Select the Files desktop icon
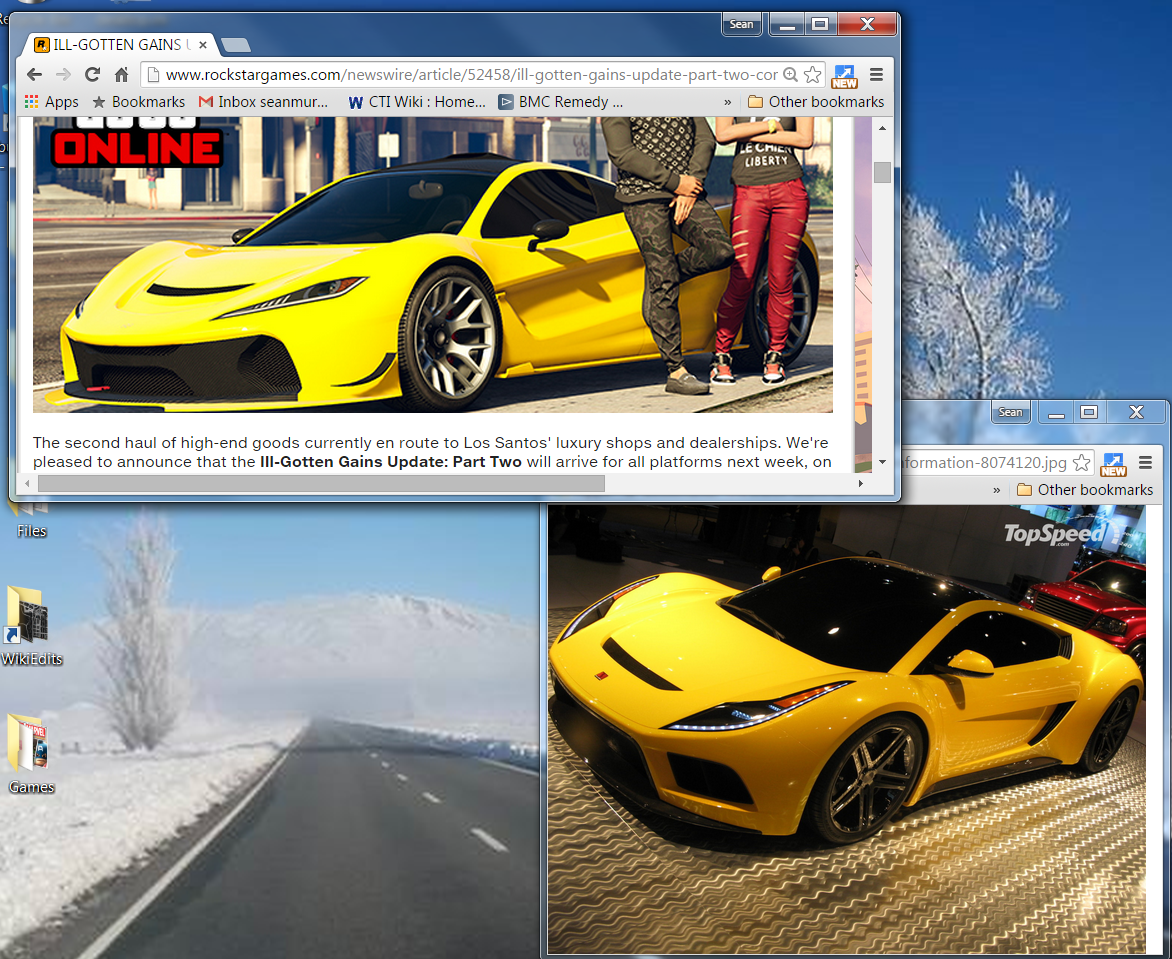Image resolution: width=1172 pixels, height=959 pixels. click(31, 521)
